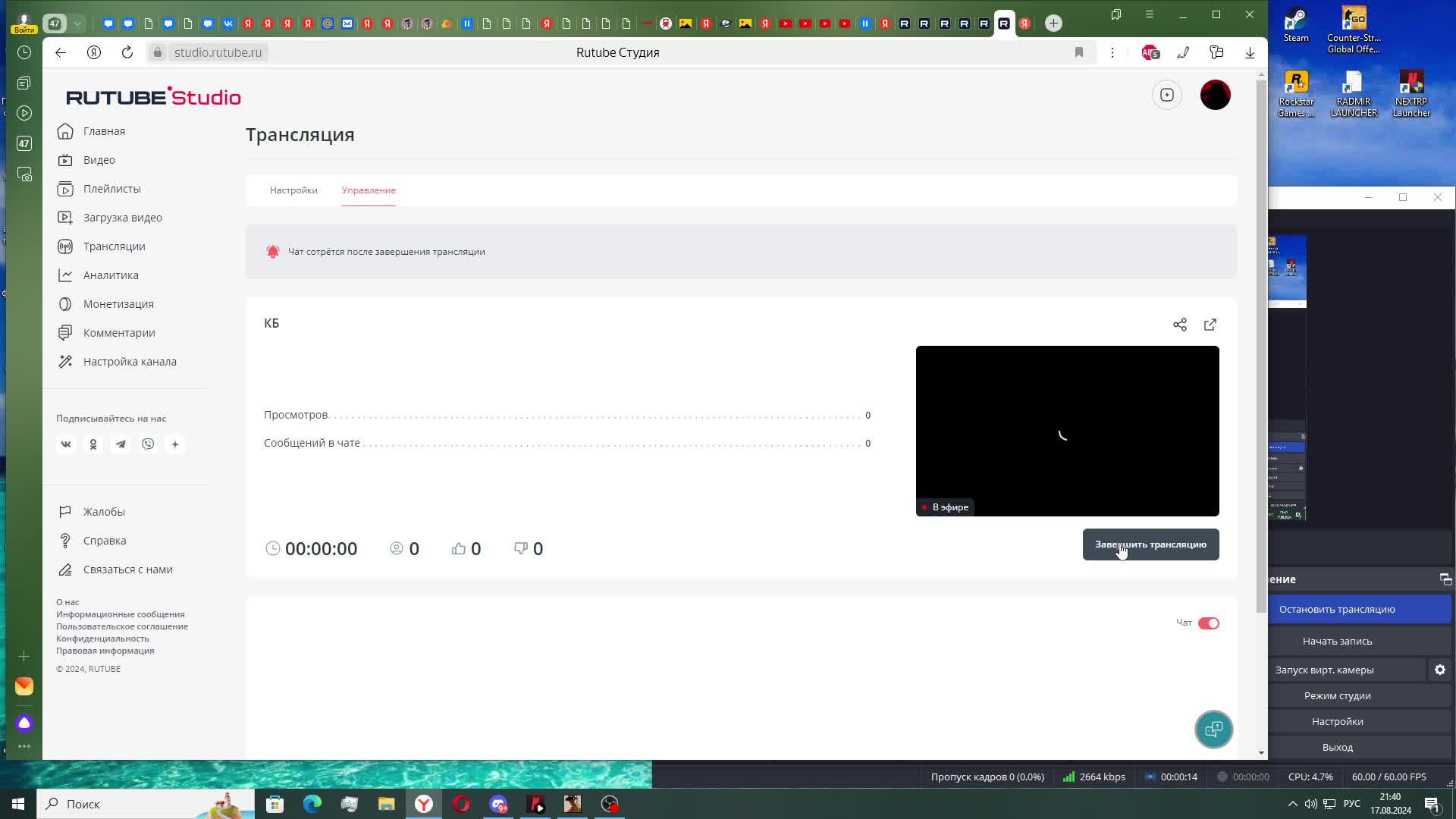1456x819 pixels.
Task: Expand hidden system tray icons
Action: point(1292,804)
